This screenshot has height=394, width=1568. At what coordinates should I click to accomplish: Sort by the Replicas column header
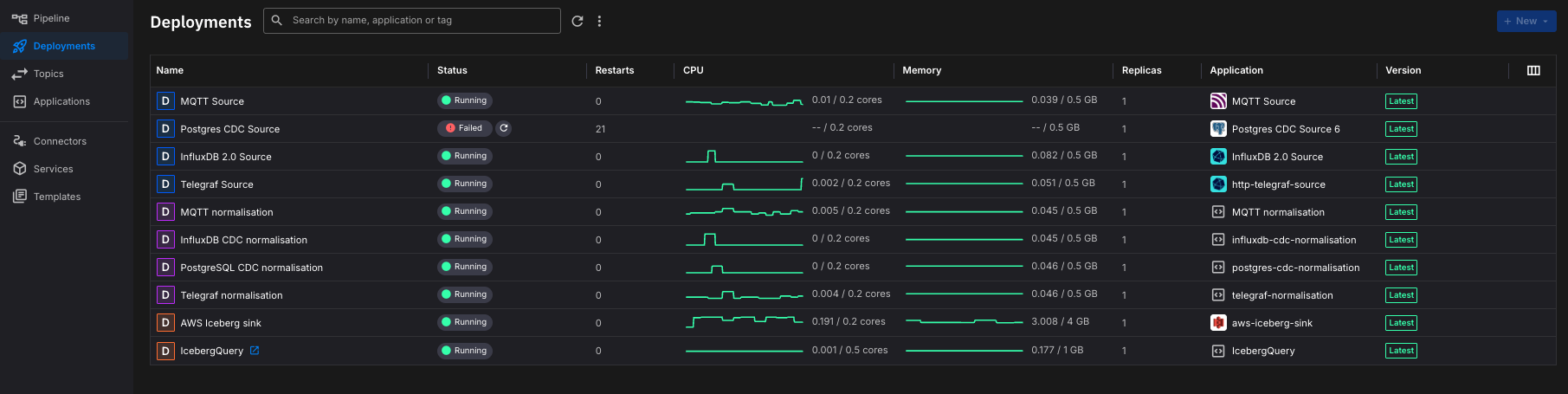coord(1142,70)
